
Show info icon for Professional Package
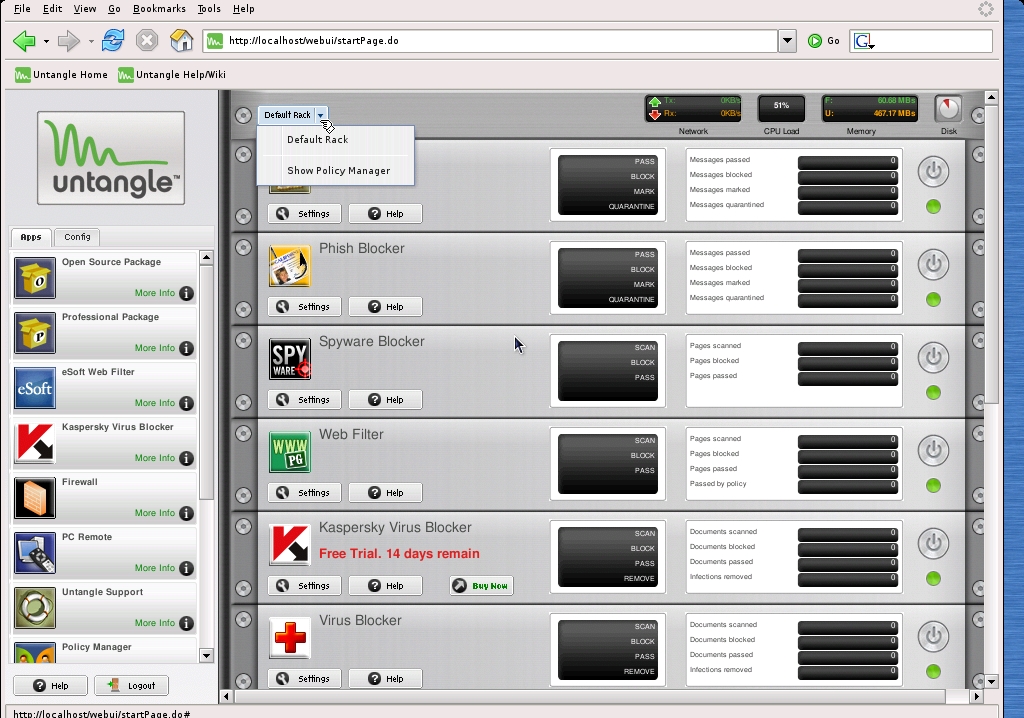187,348
